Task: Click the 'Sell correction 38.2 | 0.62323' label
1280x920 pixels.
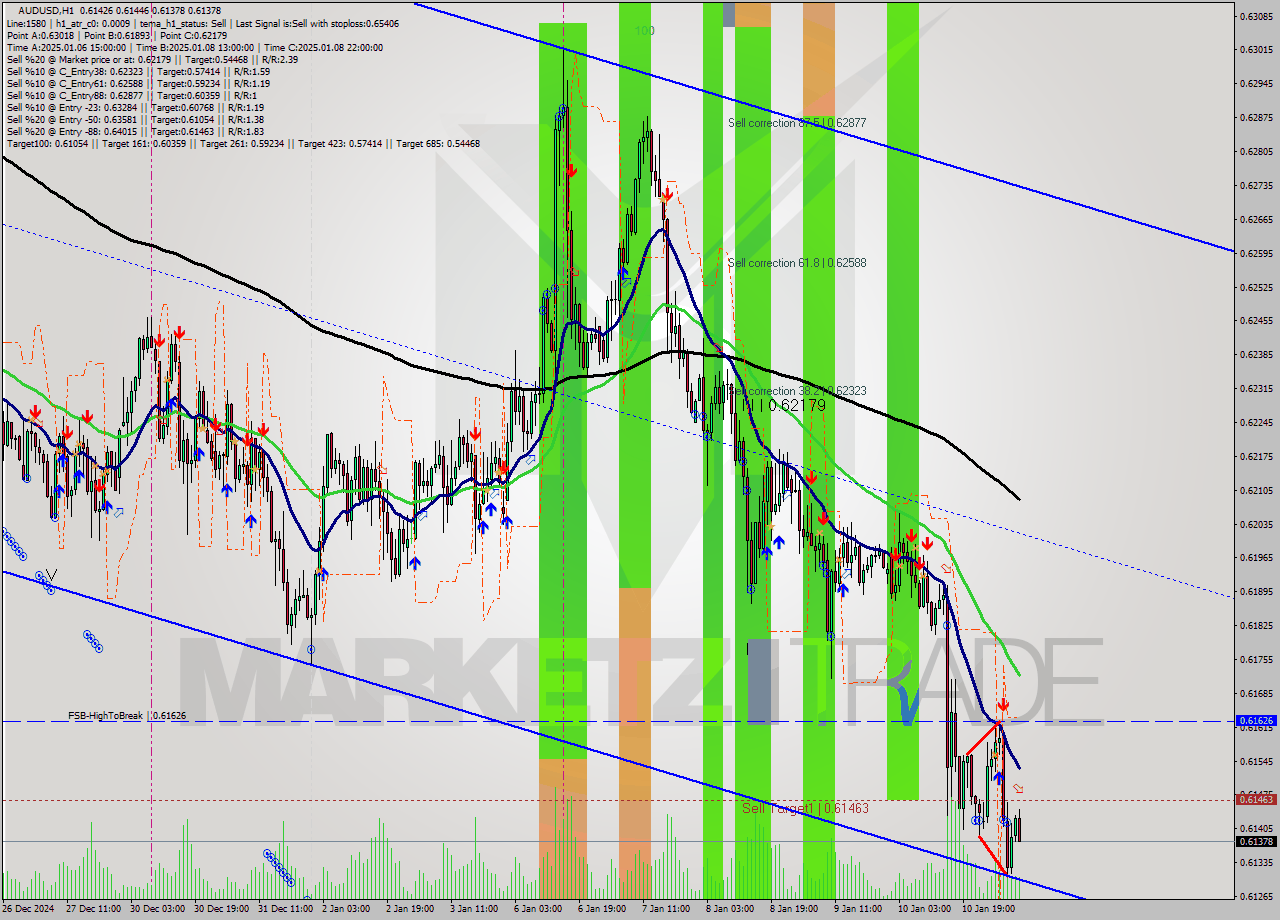Action: click(x=797, y=391)
